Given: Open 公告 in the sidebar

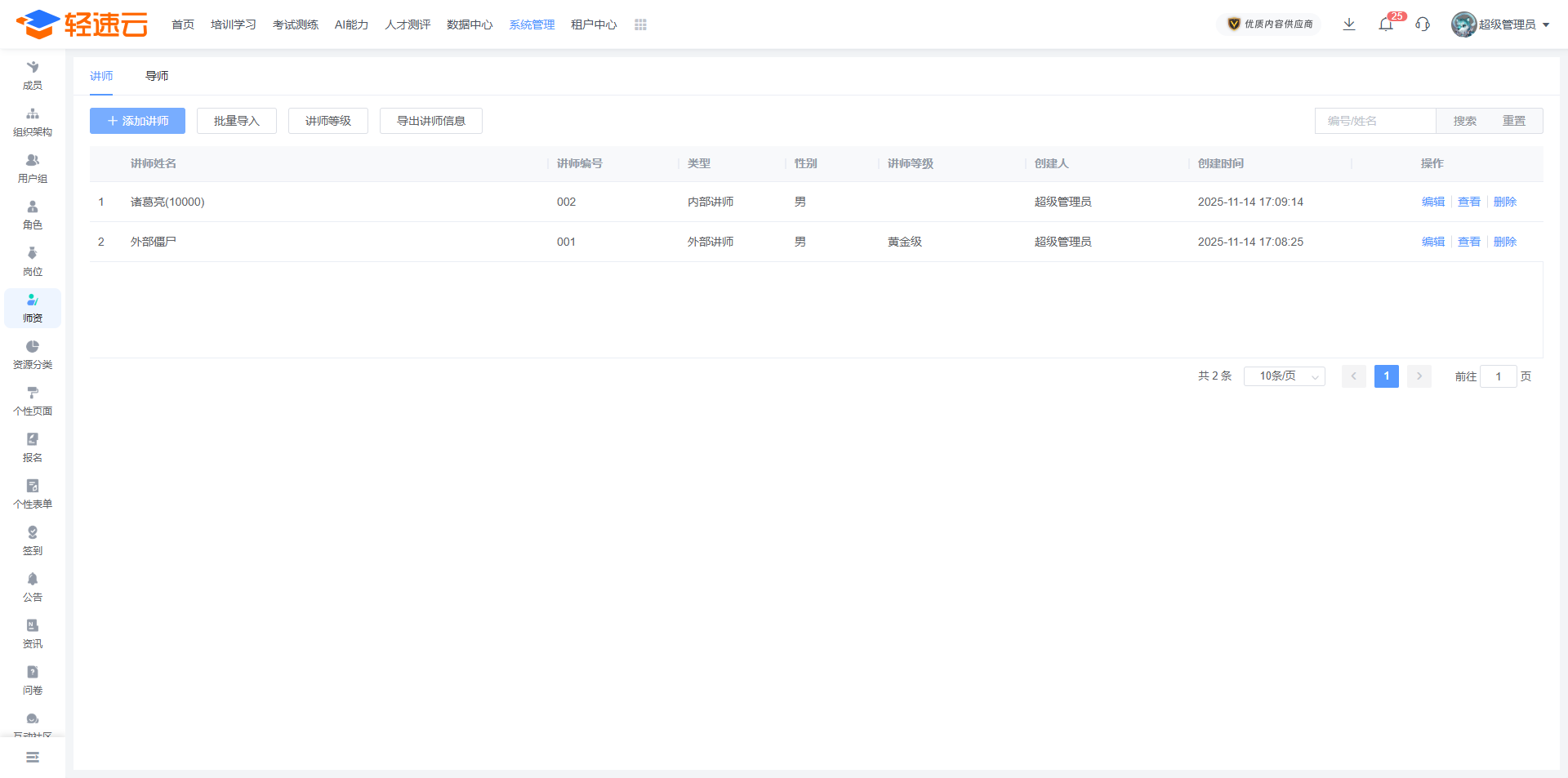Looking at the screenshot, I should tap(33, 587).
